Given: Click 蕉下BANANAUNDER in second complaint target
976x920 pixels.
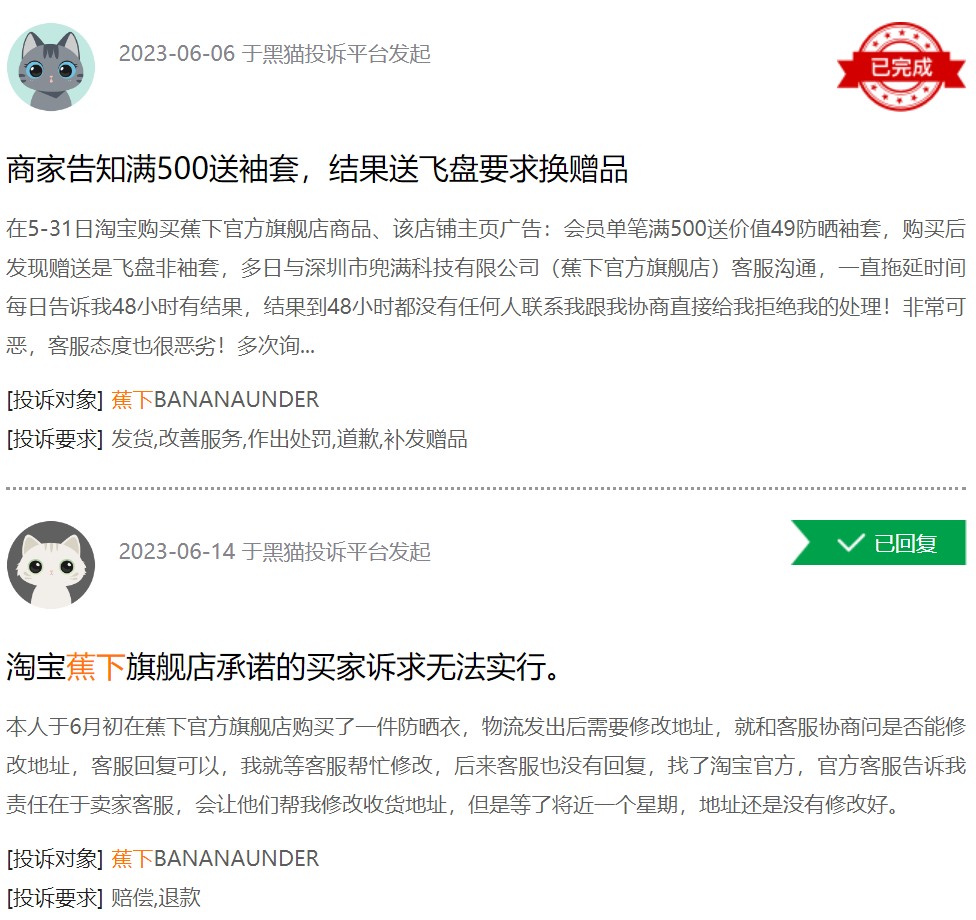Looking at the screenshot, I should (215, 859).
